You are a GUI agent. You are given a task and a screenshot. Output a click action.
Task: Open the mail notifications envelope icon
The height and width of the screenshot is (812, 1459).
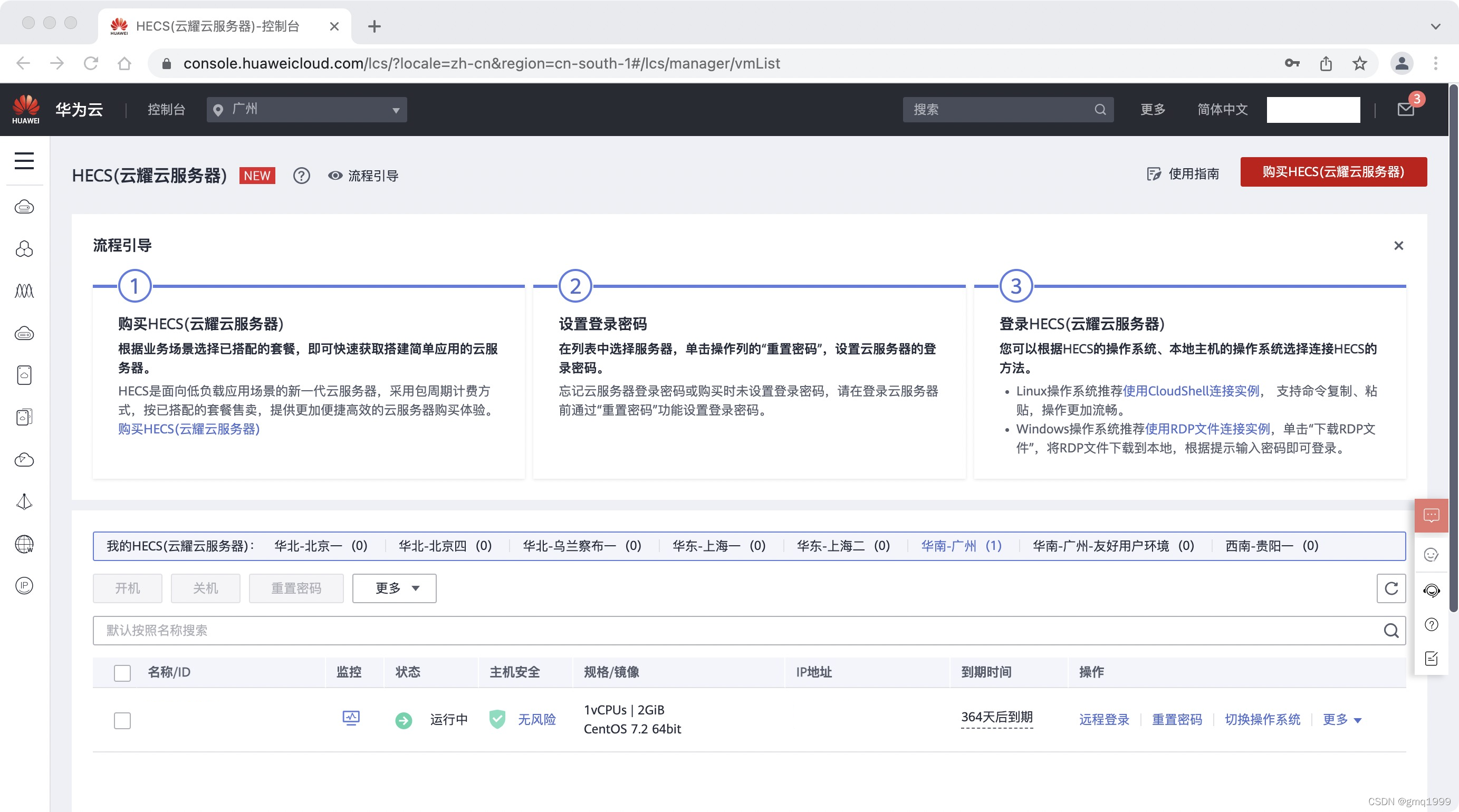coord(1405,109)
